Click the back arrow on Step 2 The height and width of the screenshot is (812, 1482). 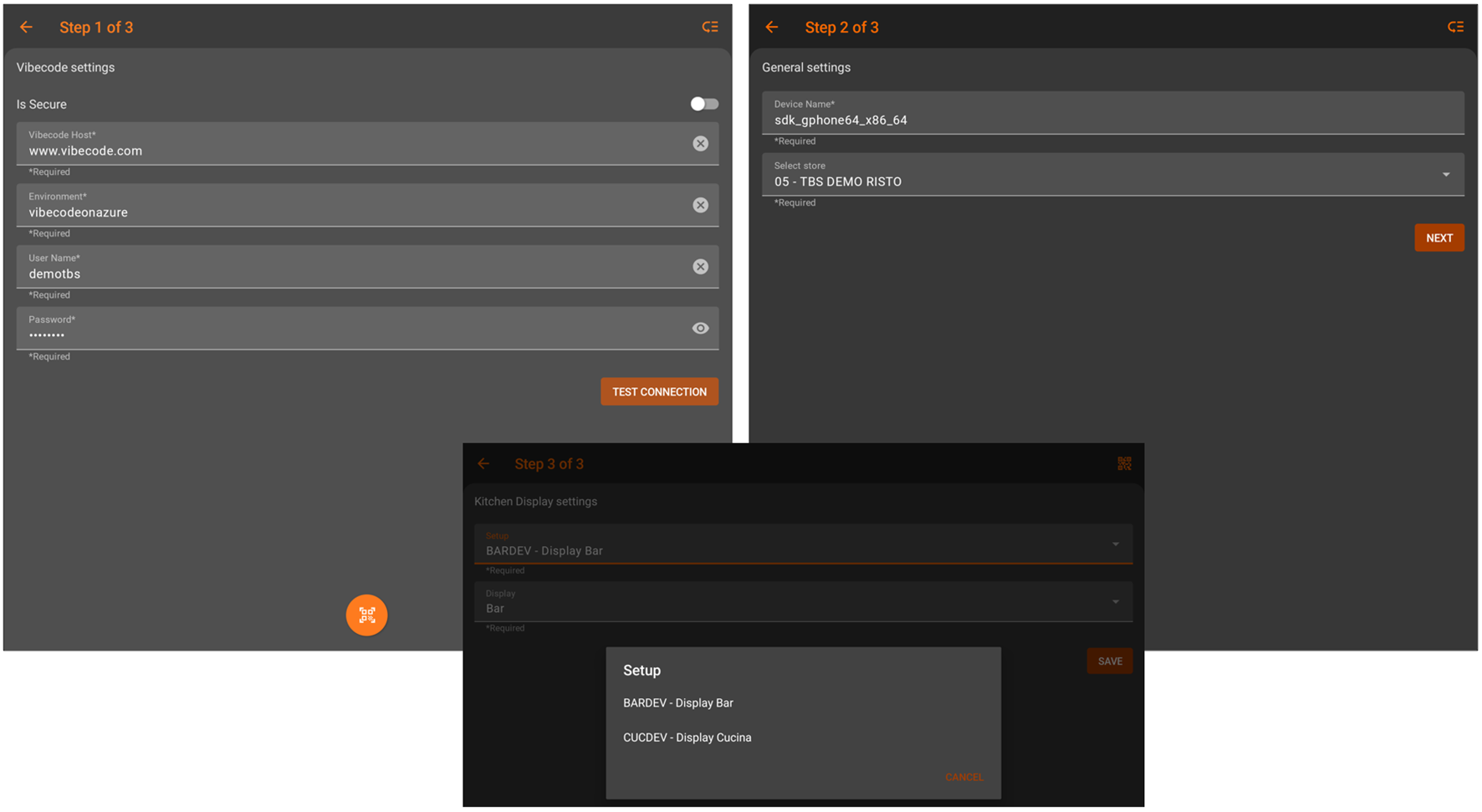coord(771,28)
